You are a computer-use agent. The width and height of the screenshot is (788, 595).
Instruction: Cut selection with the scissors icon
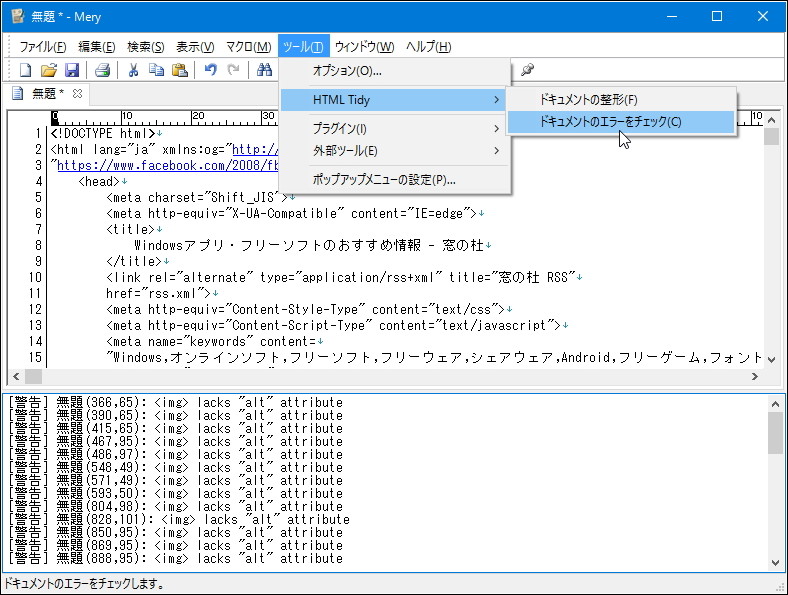(x=133, y=70)
